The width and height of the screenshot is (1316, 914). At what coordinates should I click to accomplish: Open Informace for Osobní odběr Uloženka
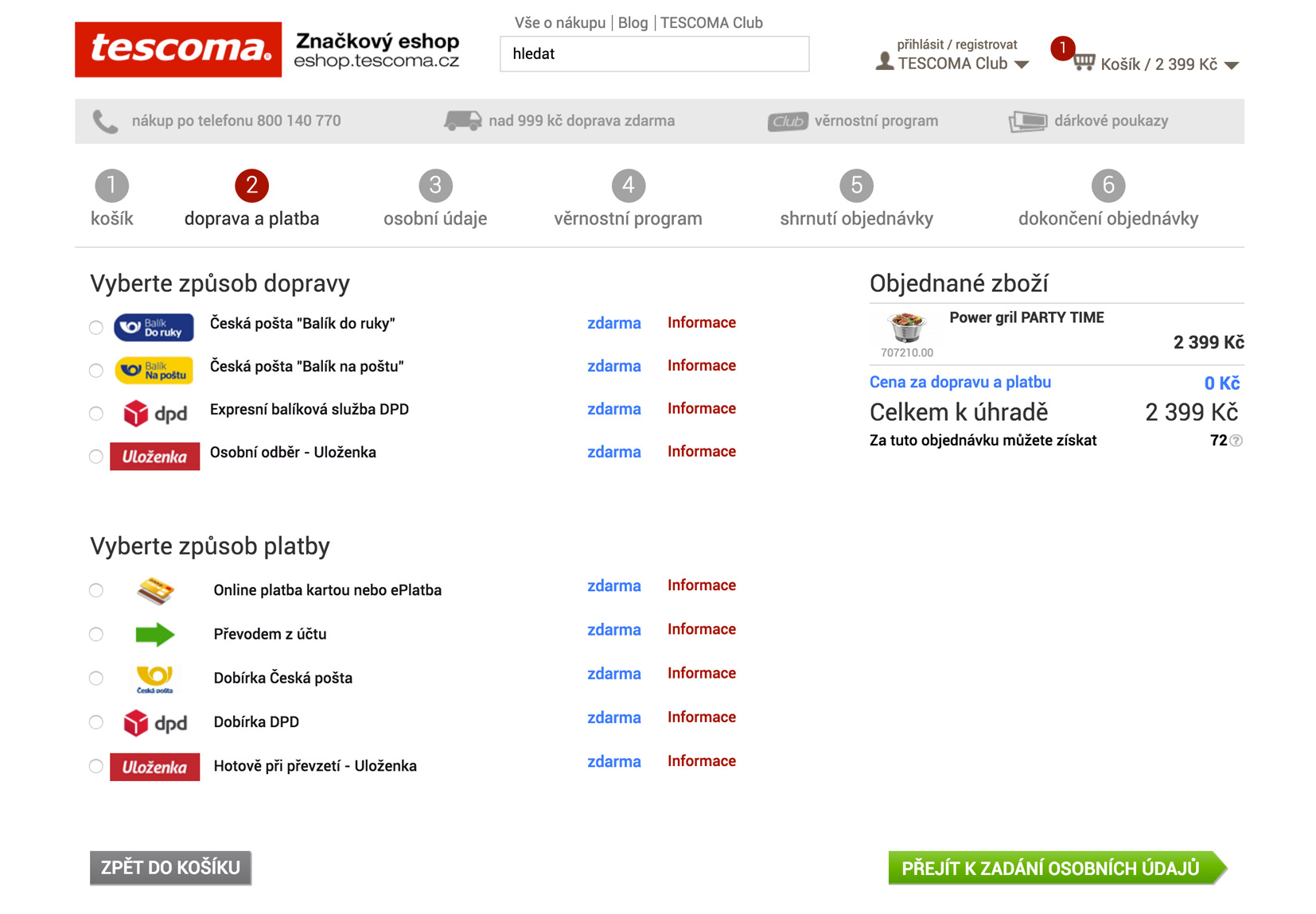tap(702, 452)
